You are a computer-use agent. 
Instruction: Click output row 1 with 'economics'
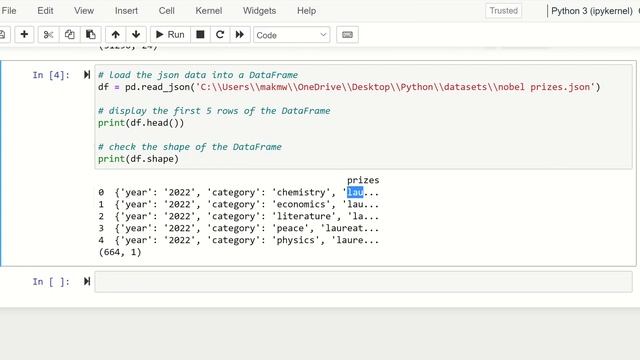(x=239, y=204)
